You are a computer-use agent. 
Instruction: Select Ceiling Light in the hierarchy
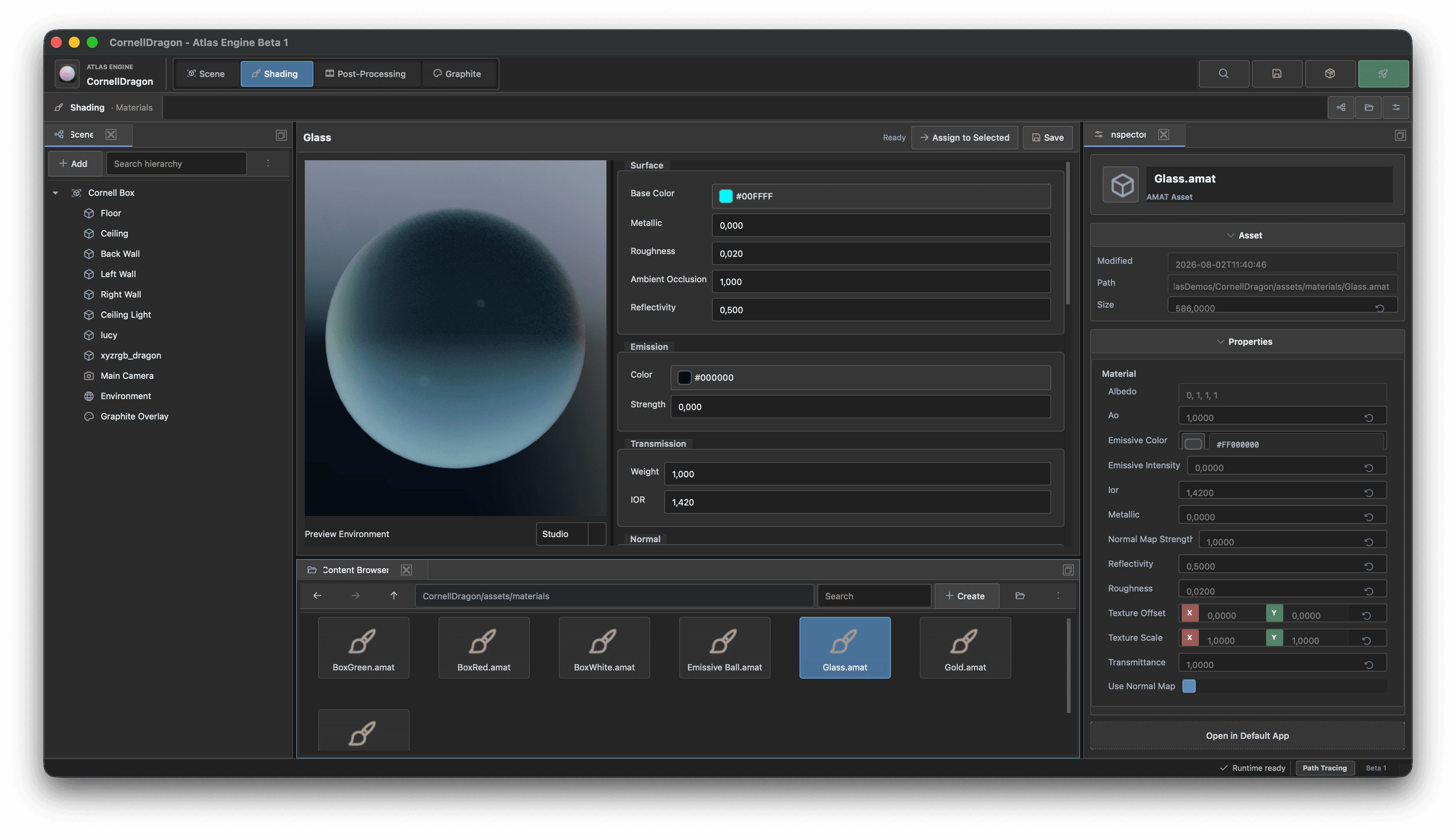[125, 315]
